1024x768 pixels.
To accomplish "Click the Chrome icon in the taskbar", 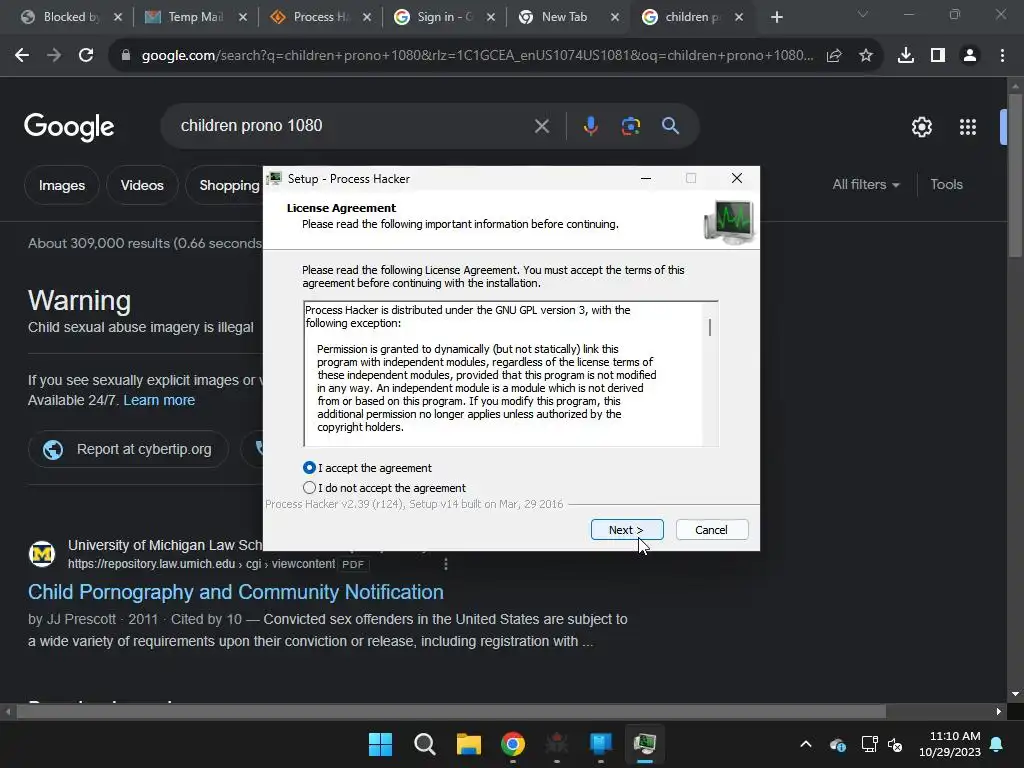I will pos(513,744).
